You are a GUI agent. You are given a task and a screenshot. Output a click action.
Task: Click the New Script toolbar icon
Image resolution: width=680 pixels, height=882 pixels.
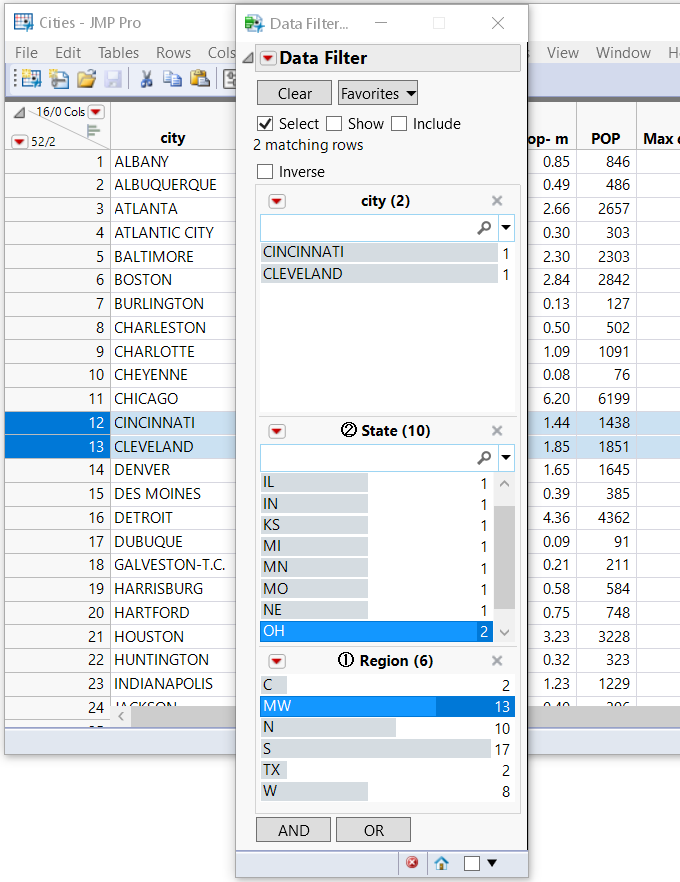pyautogui.click(x=59, y=79)
